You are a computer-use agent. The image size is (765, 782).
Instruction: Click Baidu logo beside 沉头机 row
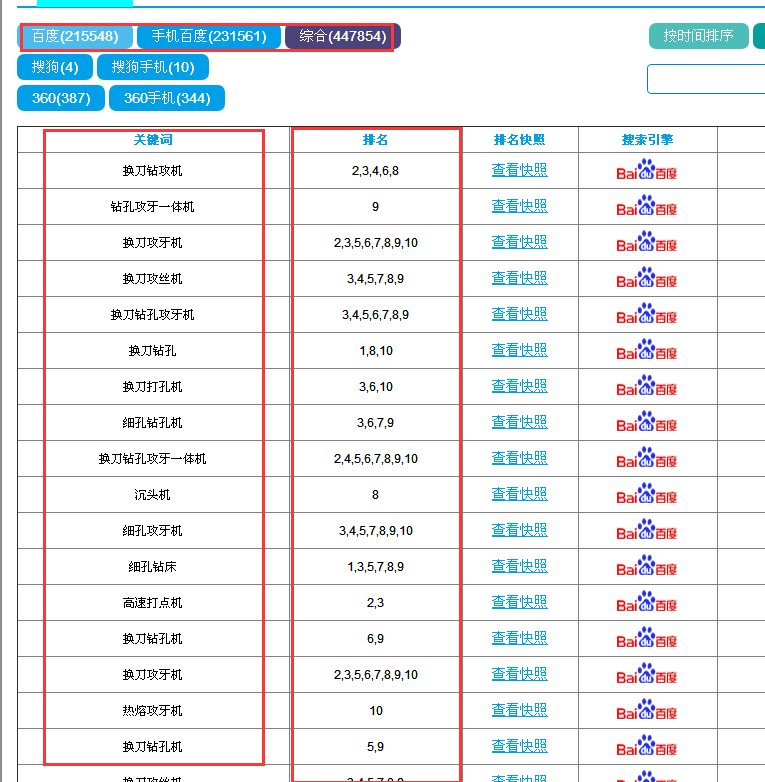pyautogui.click(x=647, y=495)
